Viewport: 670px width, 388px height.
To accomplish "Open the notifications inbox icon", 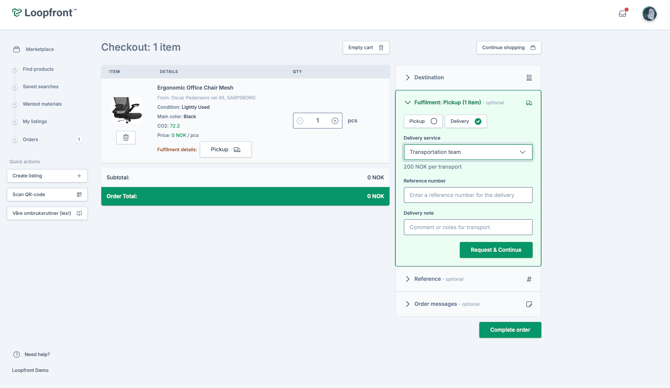I will point(623,14).
